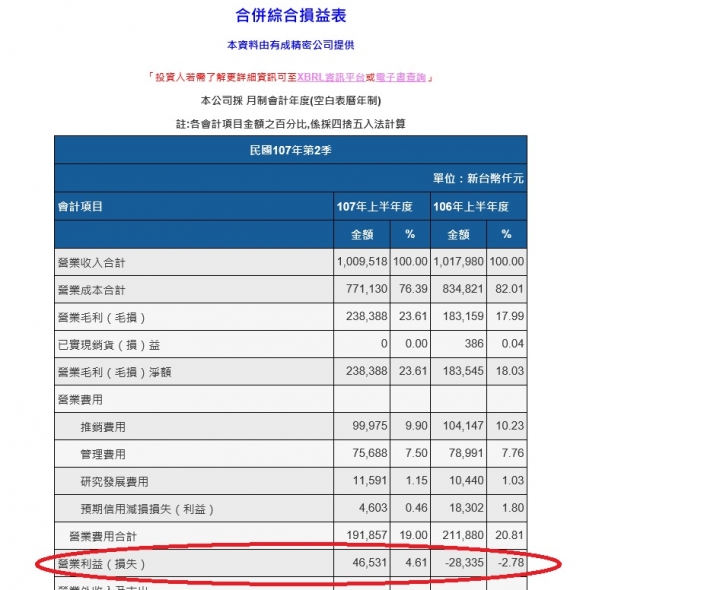The width and height of the screenshot is (720, 590).
Task: Click the administrative expense percentage 7.50
Action: pyautogui.click(x=416, y=453)
